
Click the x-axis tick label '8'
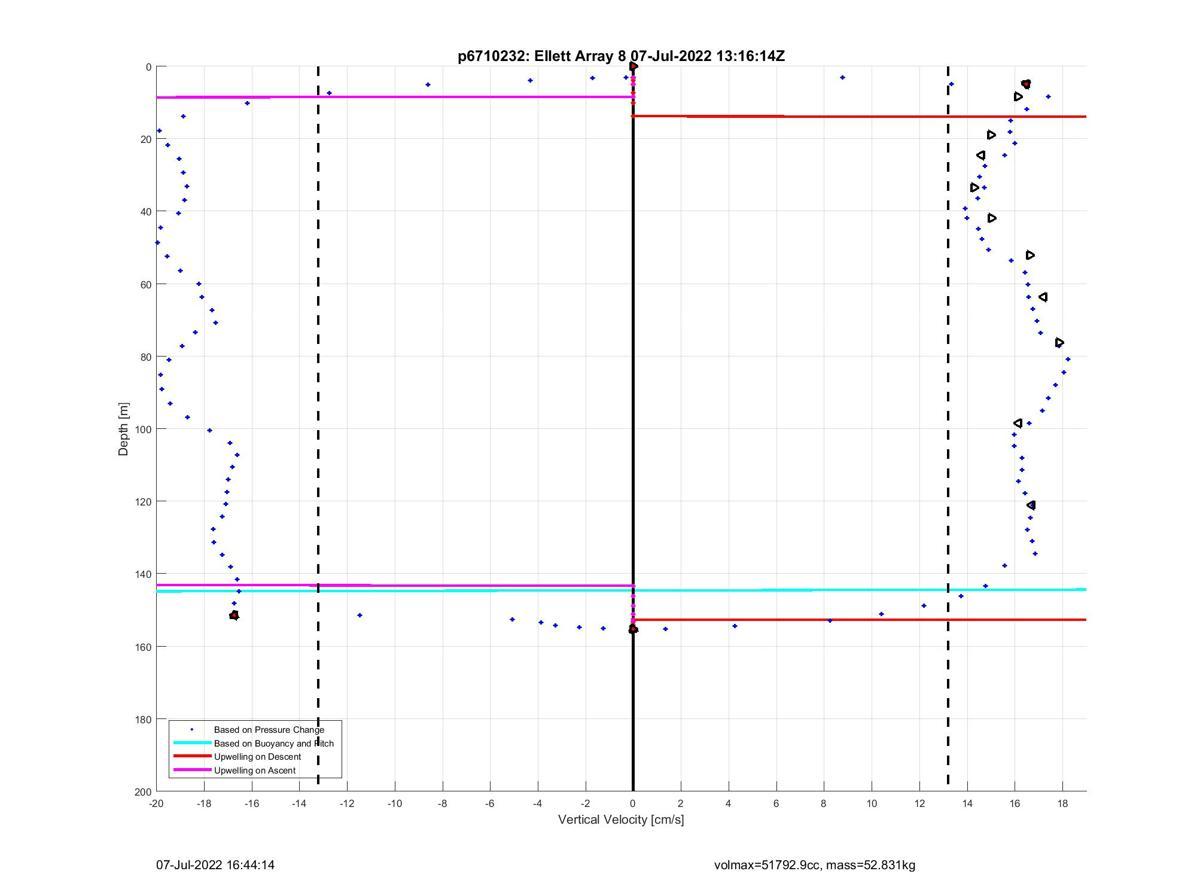click(x=824, y=804)
